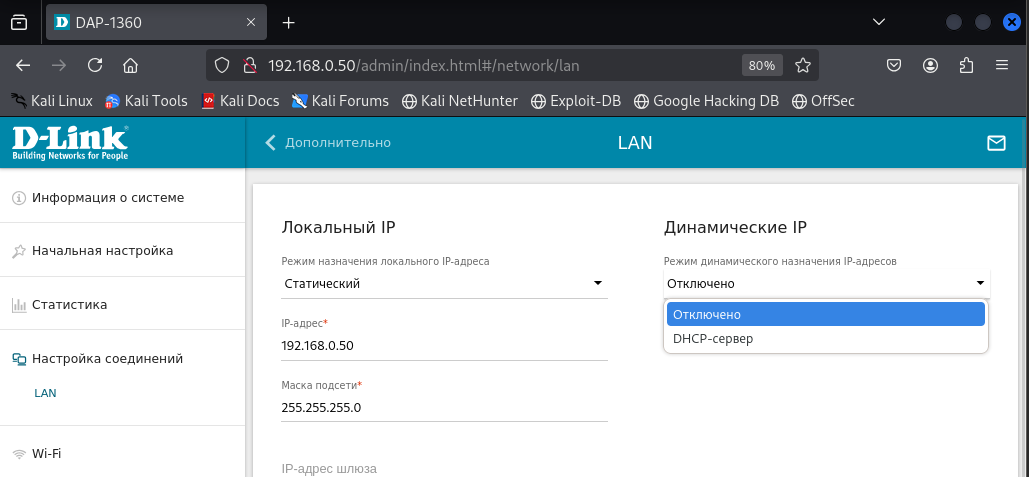Show site security shield information

[222, 65]
